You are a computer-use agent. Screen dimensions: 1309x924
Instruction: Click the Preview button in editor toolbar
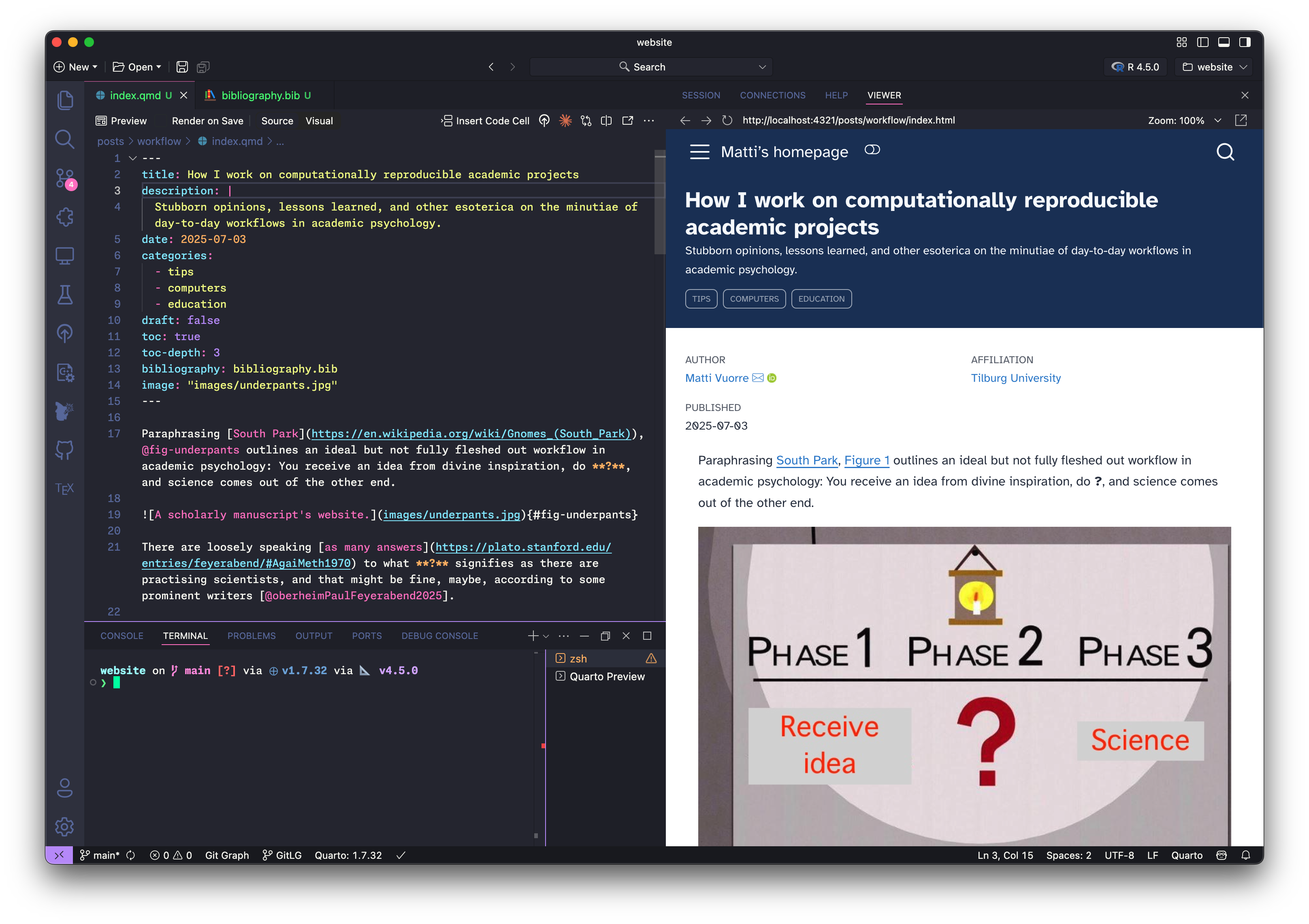[122, 121]
